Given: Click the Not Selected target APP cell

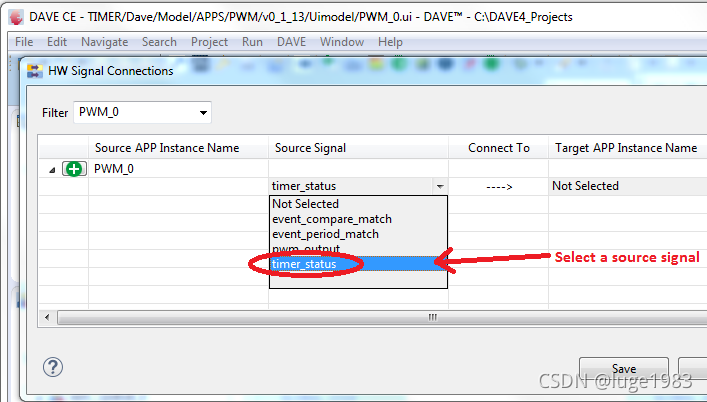Looking at the screenshot, I should click(628, 186).
